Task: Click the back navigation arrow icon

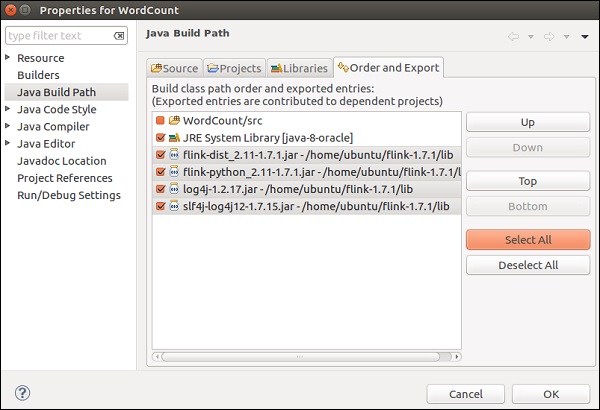Action: coord(514,37)
